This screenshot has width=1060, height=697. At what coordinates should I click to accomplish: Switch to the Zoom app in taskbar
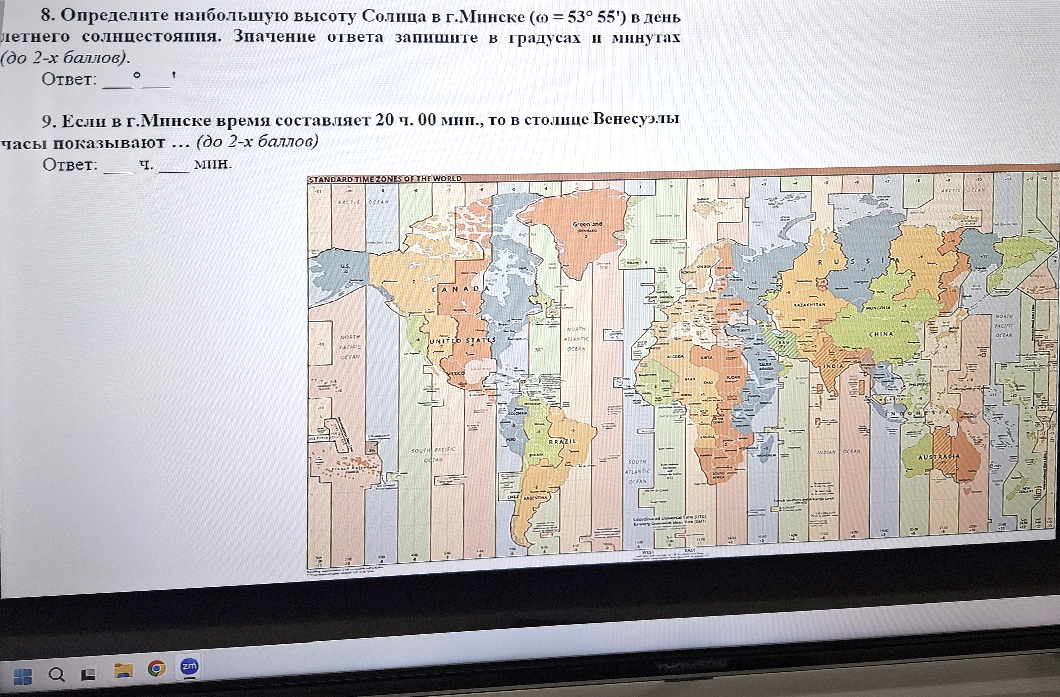188,666
